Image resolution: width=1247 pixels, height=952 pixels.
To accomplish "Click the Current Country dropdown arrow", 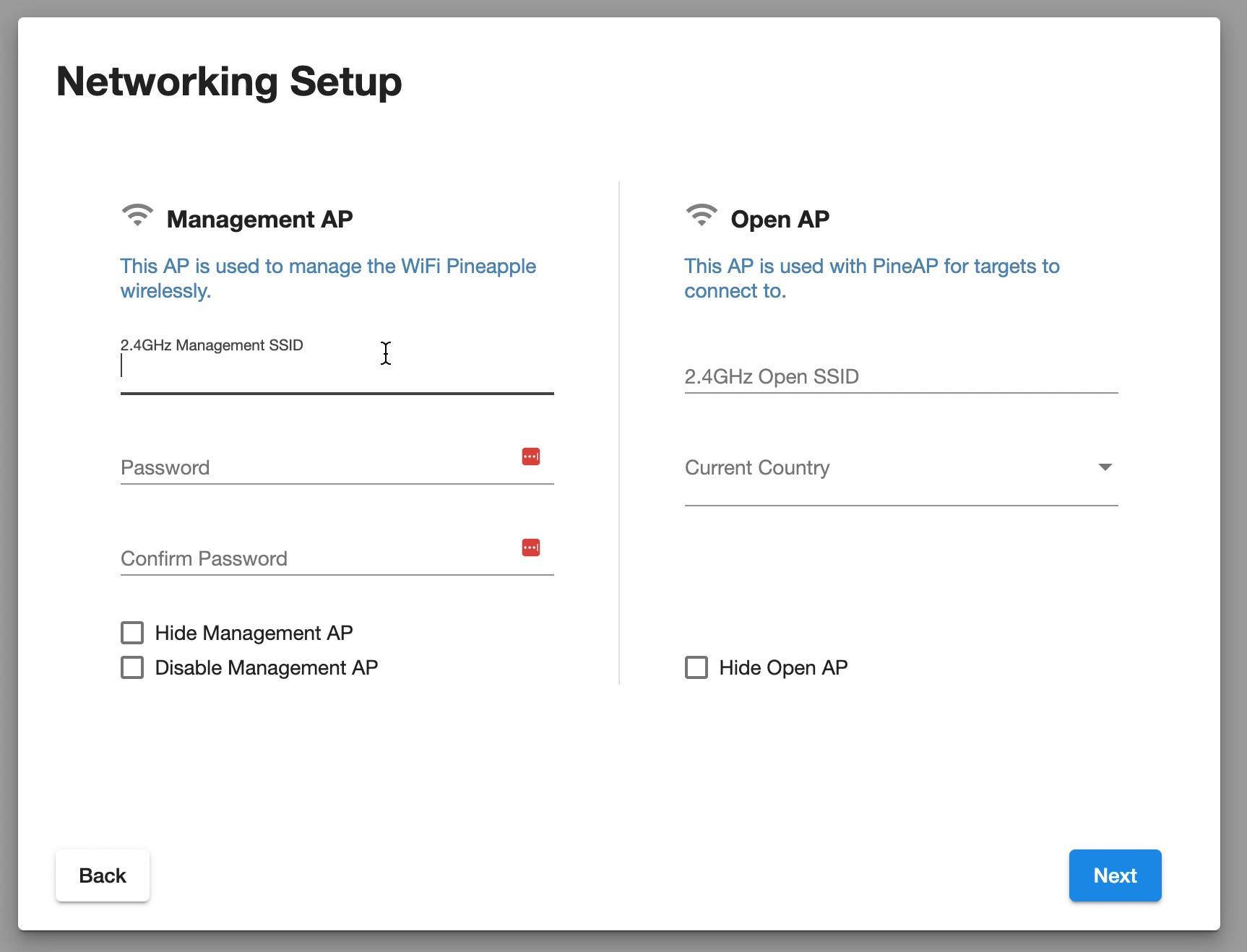I will [1105, 467].
